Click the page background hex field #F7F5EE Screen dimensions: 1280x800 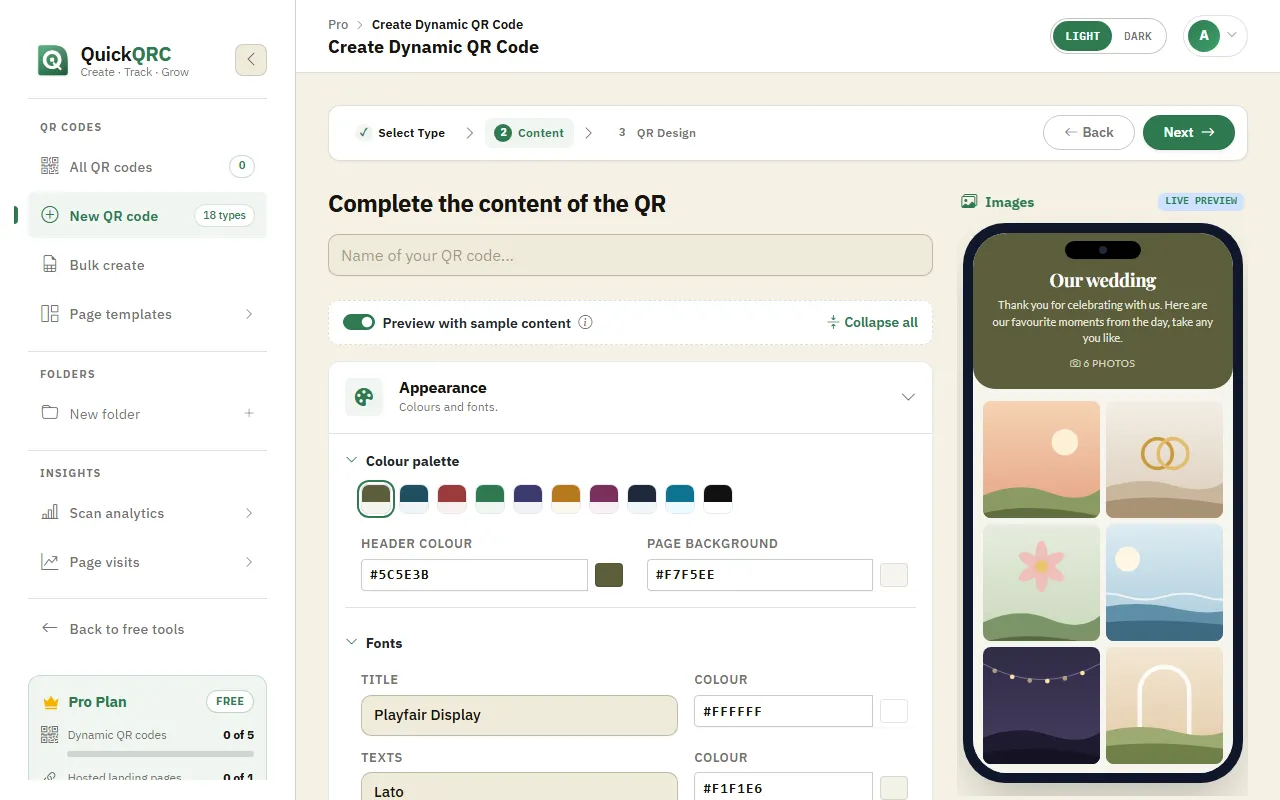coord(759,575)
